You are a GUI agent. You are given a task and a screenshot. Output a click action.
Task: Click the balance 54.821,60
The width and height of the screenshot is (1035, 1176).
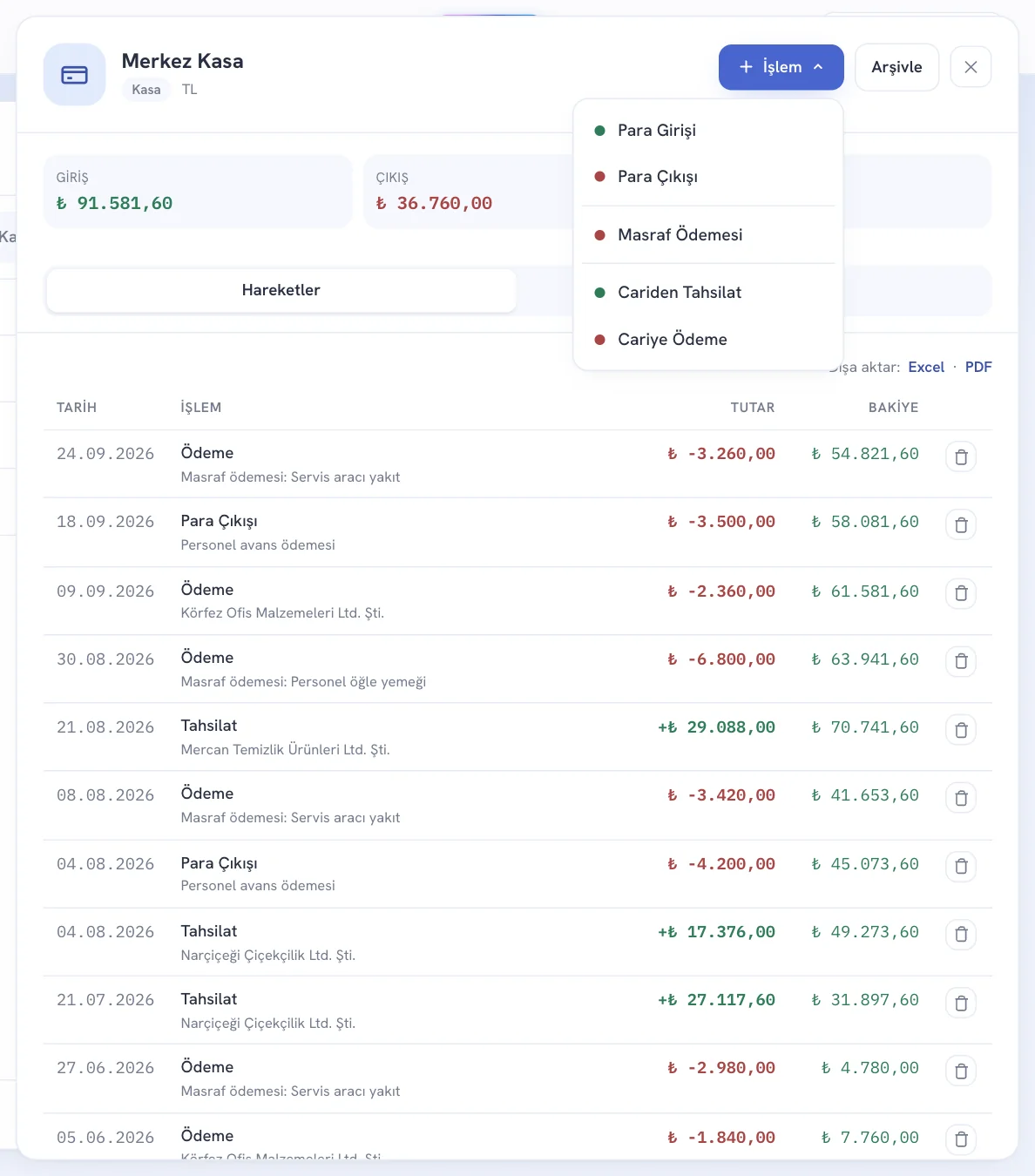tap(865, 454)
